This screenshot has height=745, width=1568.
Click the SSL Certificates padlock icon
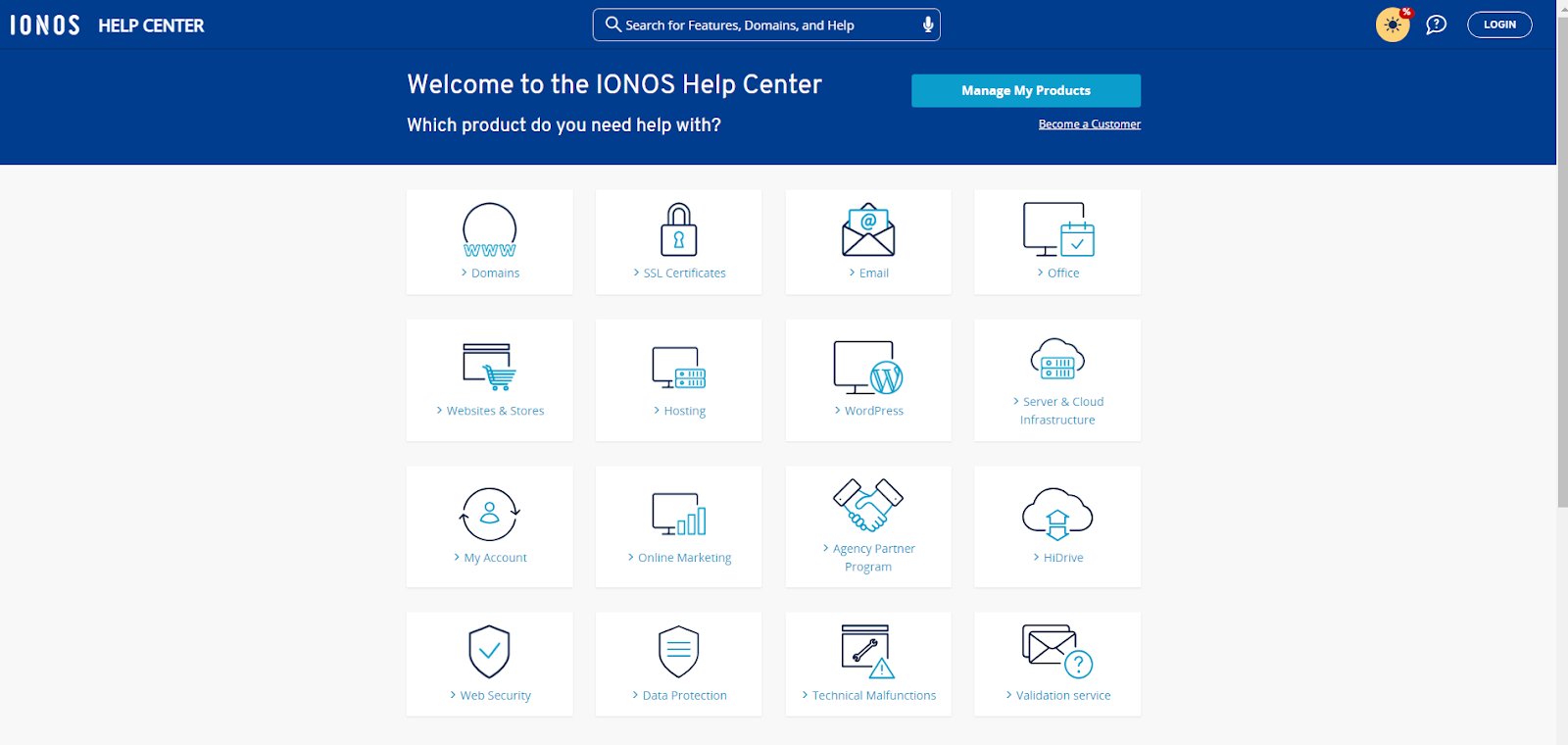coord(678,229)
